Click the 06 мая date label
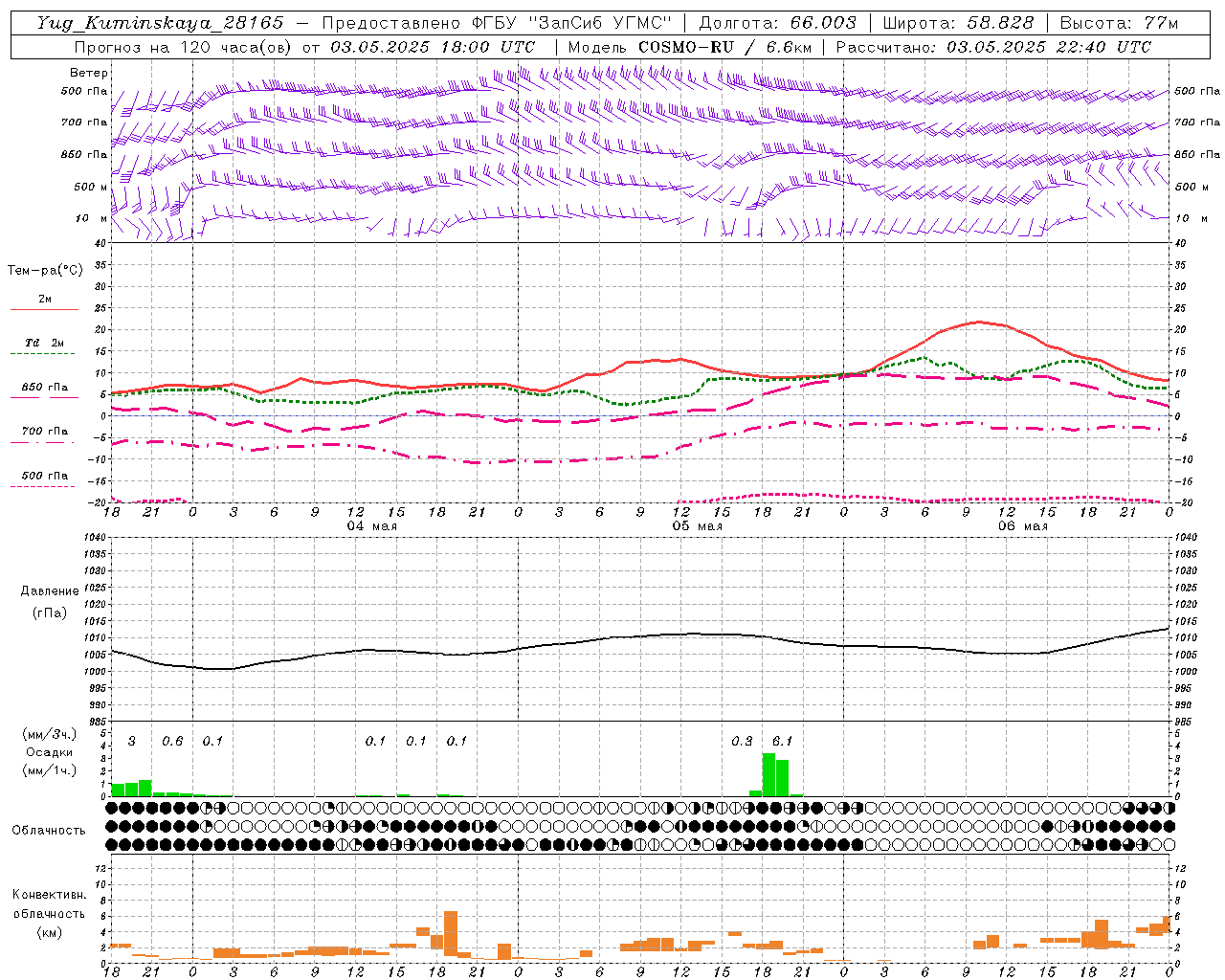Screen dimensions: 1225x980 click(x=1022, y=526)
